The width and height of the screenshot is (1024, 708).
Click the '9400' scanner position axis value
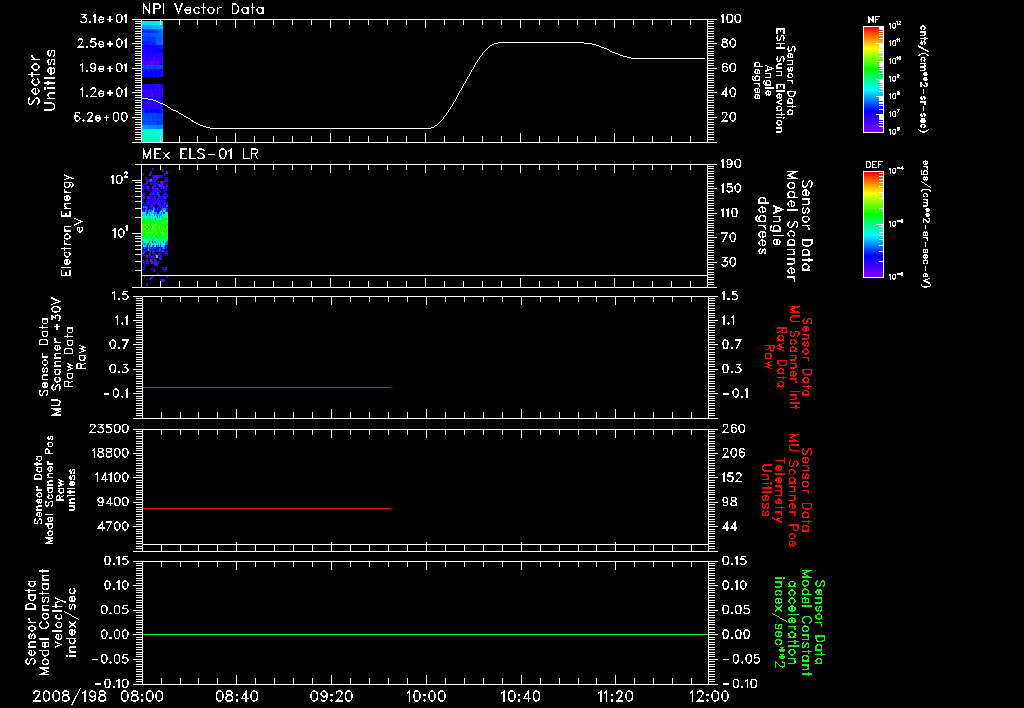112,502
